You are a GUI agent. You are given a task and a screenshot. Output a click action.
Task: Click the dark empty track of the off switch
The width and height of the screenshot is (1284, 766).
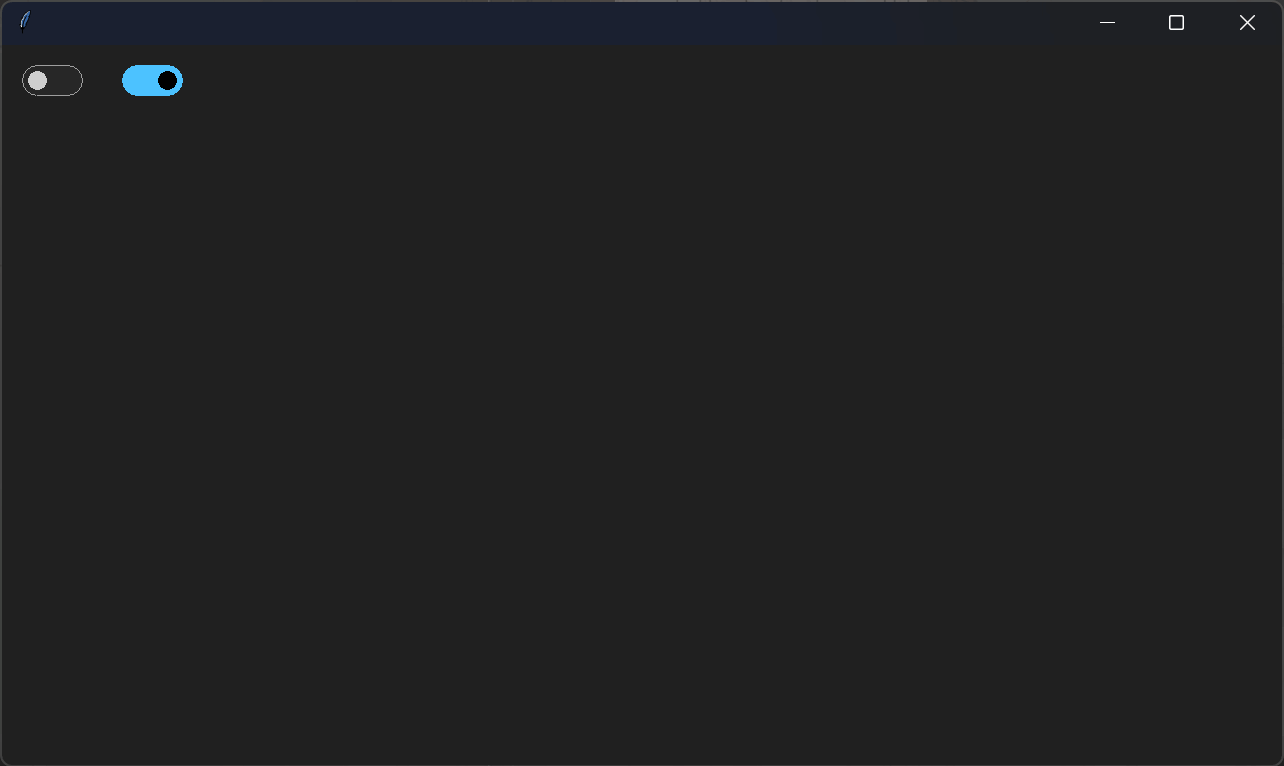click(65, 81)
